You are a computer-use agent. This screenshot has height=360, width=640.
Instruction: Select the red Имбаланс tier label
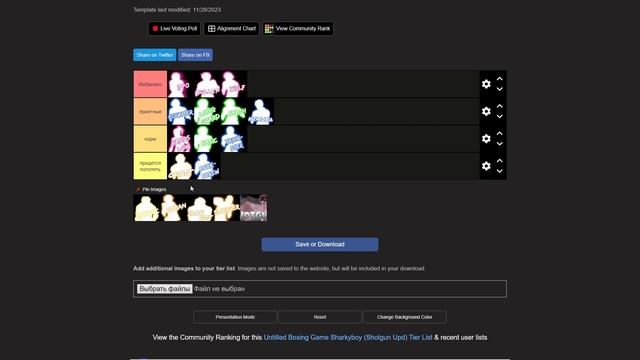coord(150,84)
